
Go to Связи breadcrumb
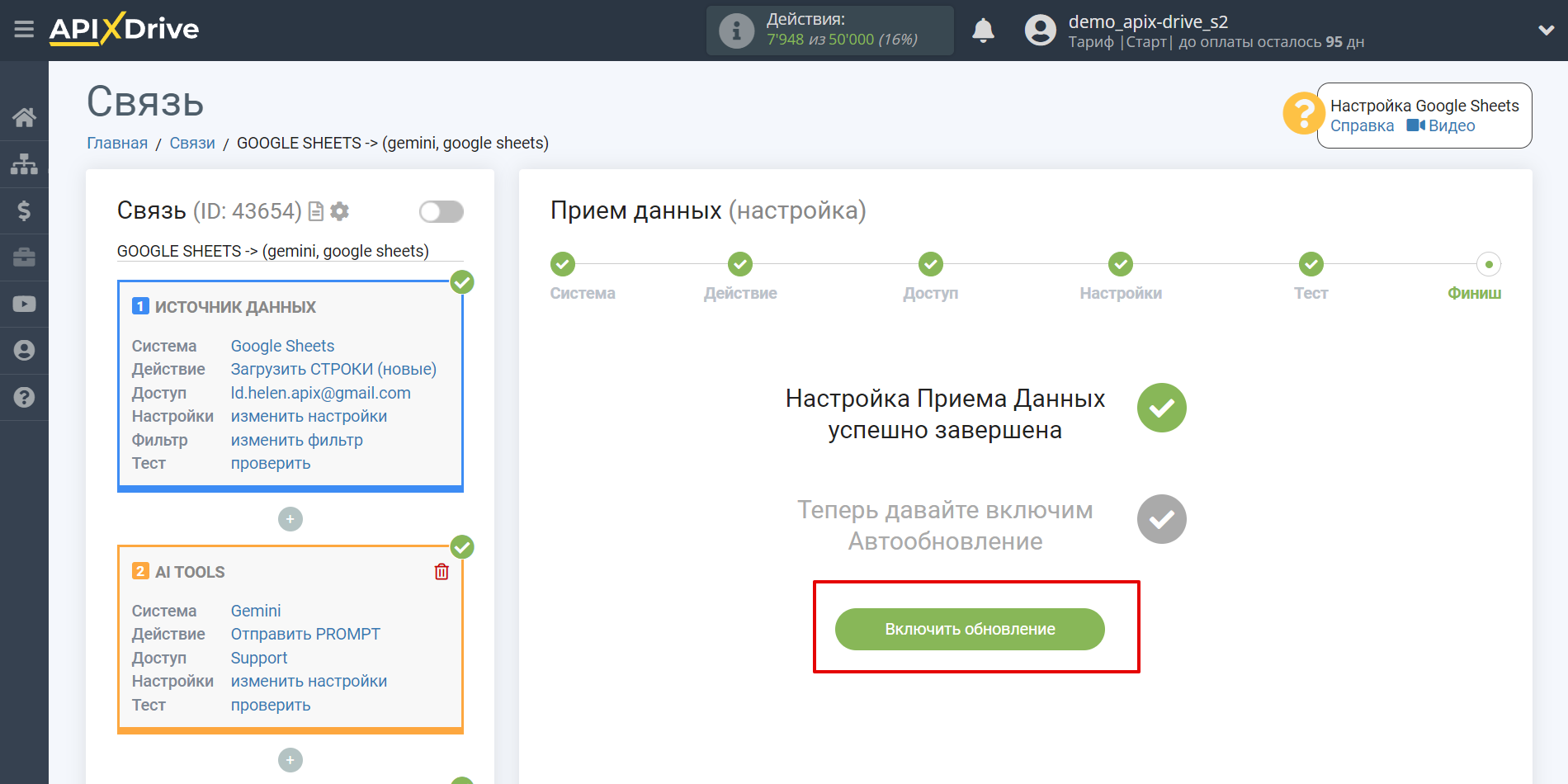point(192,143)
